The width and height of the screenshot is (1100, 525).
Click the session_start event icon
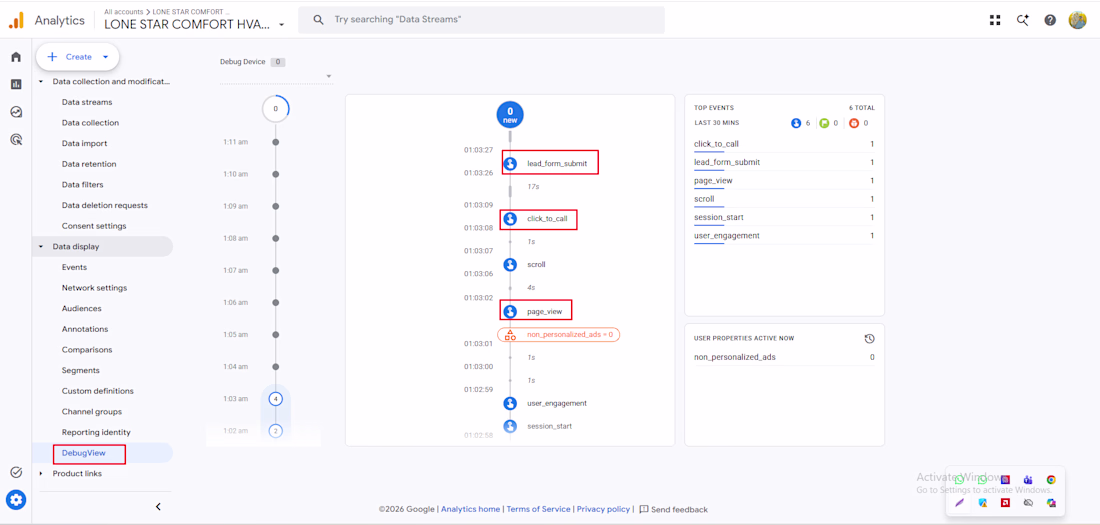tap(510, 426)
